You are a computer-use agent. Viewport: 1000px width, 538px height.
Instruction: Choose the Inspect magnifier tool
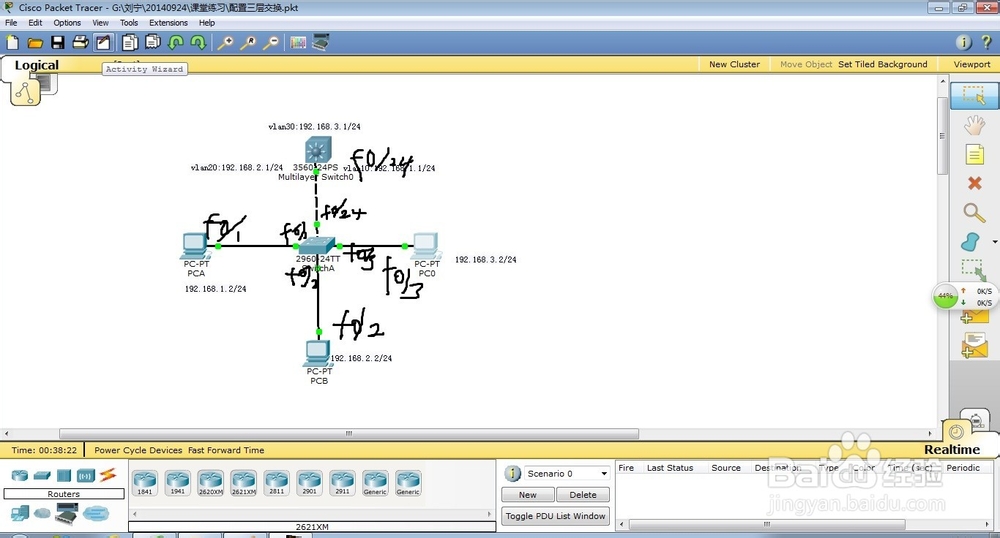(x=974, y=213)
